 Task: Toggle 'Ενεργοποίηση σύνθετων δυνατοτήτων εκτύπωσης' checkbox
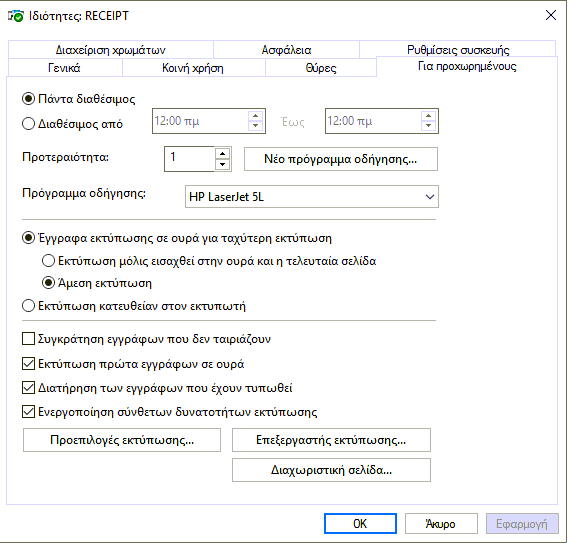[x=28, y=412]
